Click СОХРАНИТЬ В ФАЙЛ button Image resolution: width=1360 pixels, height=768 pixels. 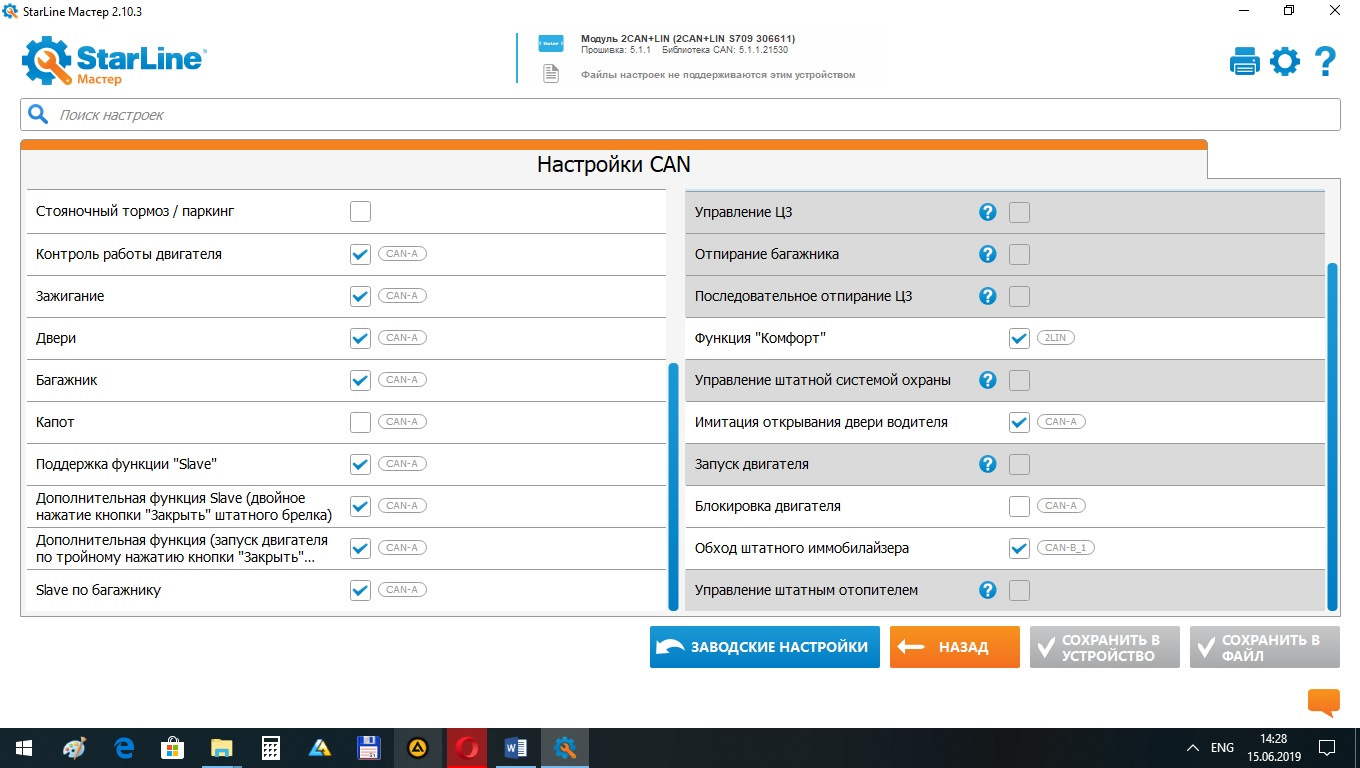(1265, 647)
